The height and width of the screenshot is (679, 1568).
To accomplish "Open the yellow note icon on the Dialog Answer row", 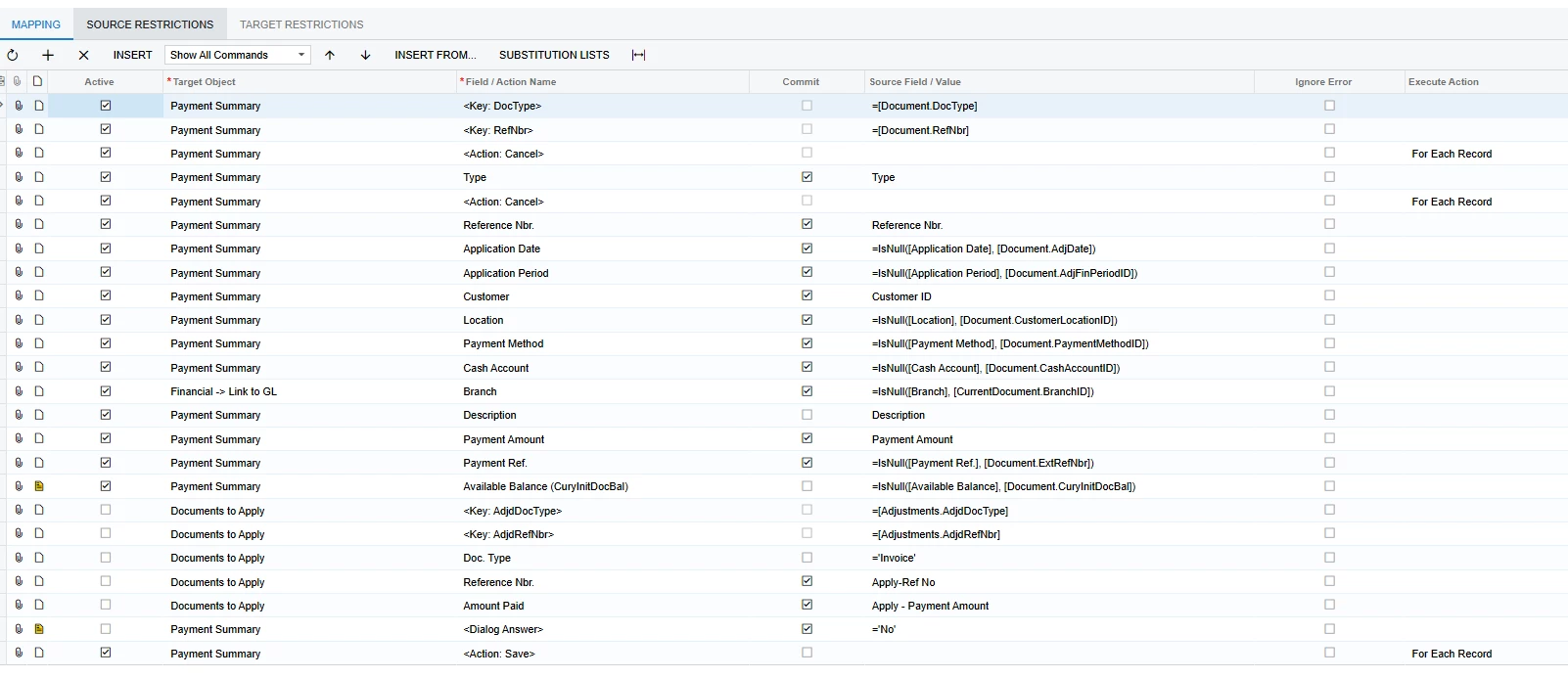I will (39, 629).
